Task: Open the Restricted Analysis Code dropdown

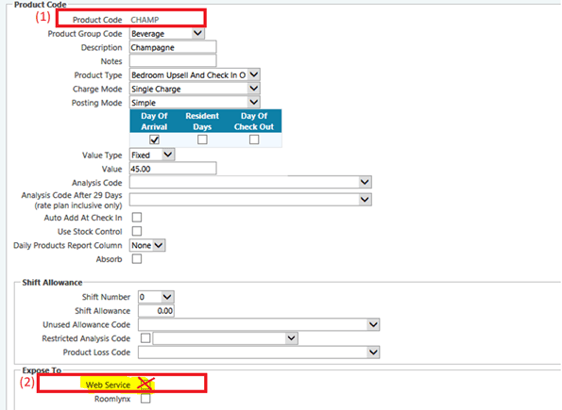Action: pos(225,338)
